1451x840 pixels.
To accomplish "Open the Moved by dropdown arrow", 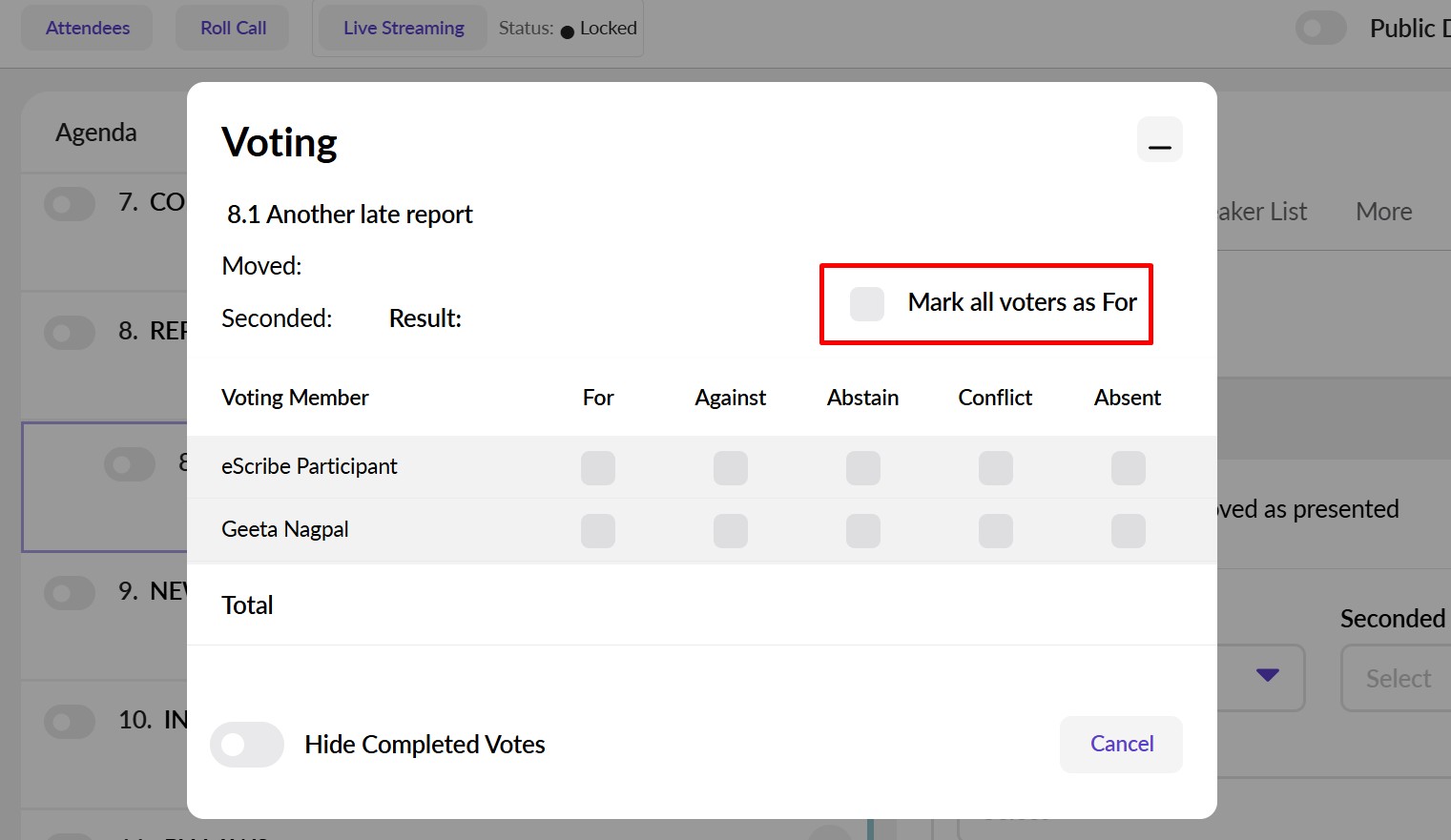I will click(x=1267, y=676).
